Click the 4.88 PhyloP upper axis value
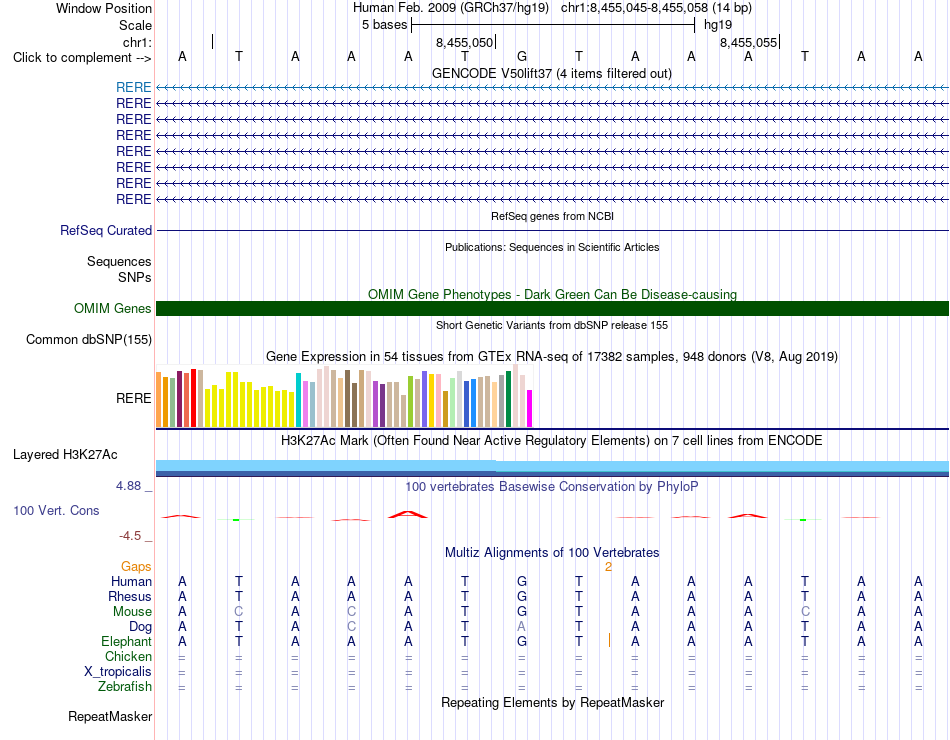 pyautogui.click(x=128, y=486)
